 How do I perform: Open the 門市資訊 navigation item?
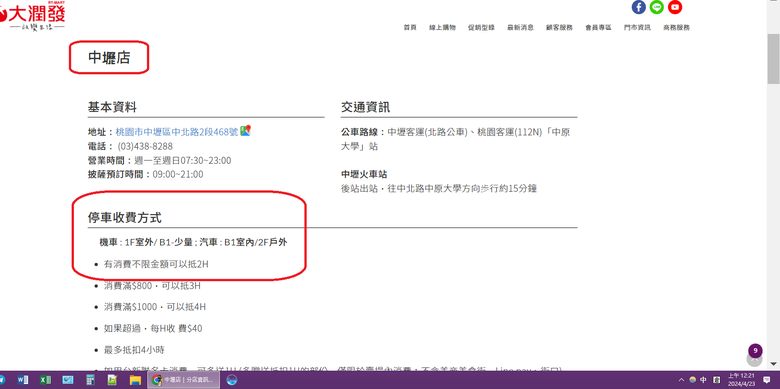point(637,28)
